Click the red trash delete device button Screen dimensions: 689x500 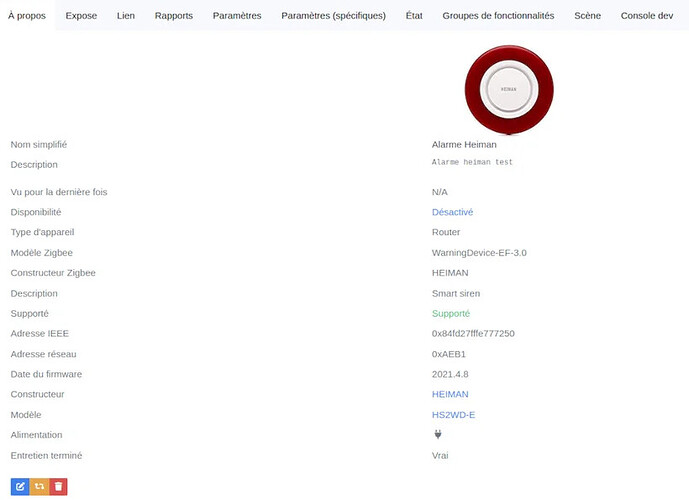pos(58,486)
